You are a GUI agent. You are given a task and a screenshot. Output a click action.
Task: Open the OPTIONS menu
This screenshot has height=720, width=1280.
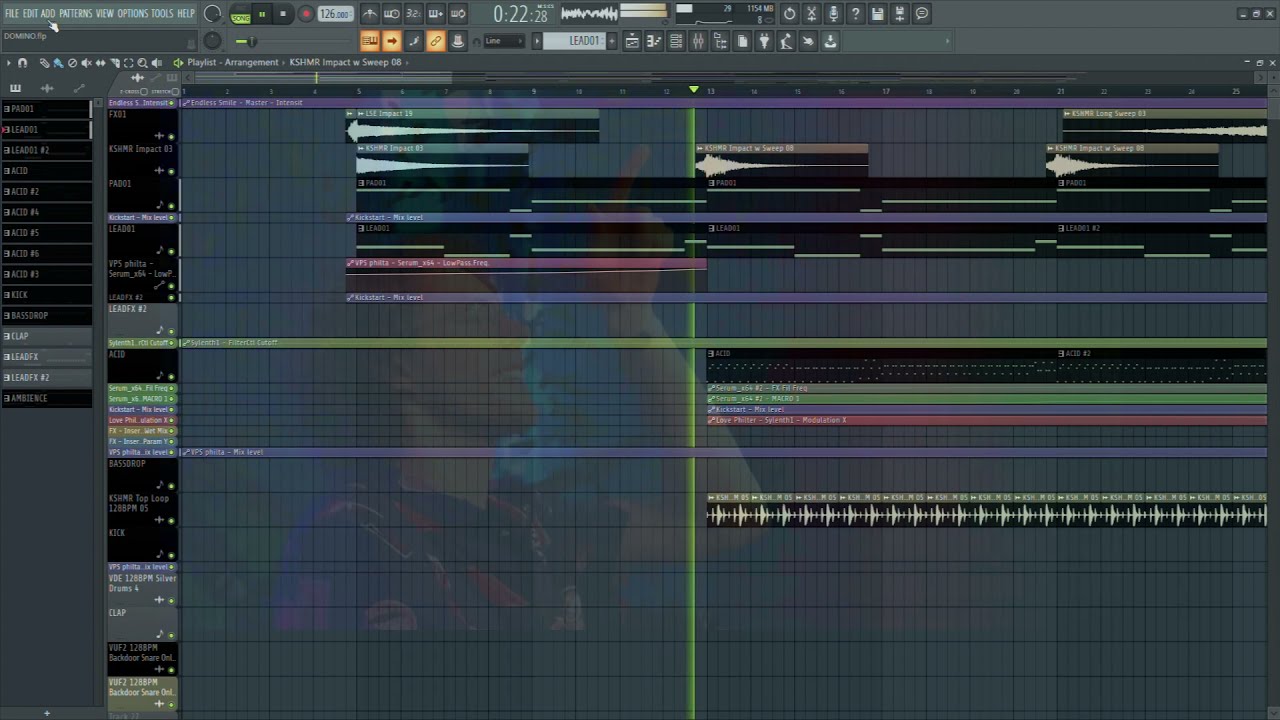coord(132,14)
